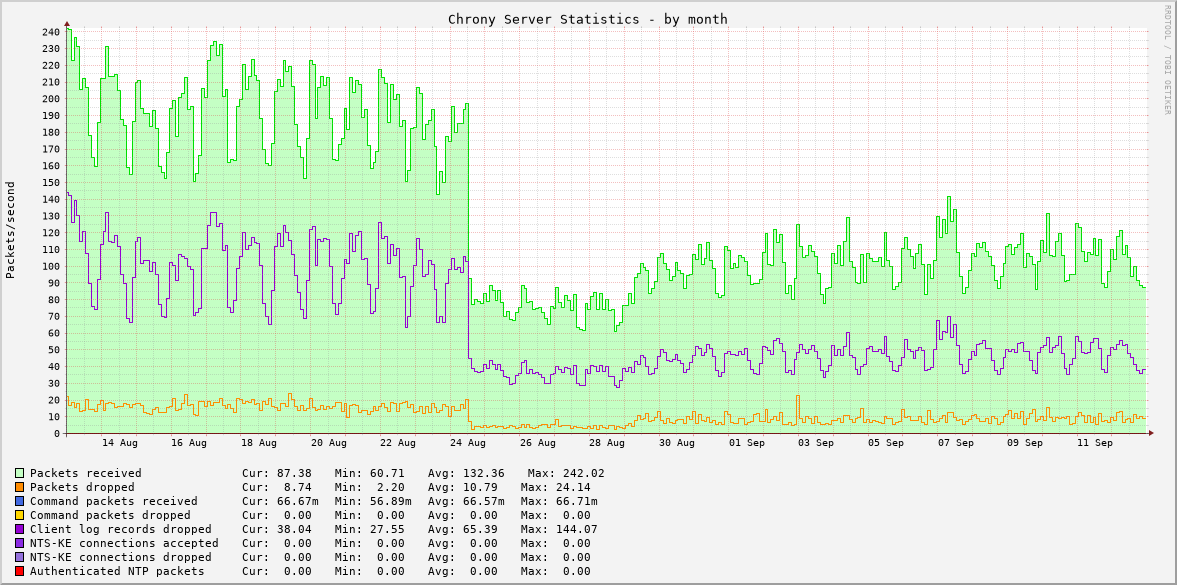Screen dimensions: 1177x585
Task: Click the 16 Aug x-axis date label
Action: click(189, 443)
